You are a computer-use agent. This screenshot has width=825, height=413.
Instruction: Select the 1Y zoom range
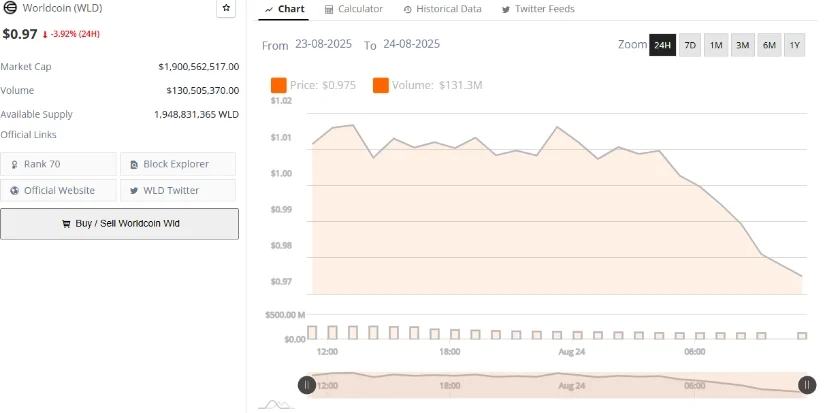[x=794, y=45]
